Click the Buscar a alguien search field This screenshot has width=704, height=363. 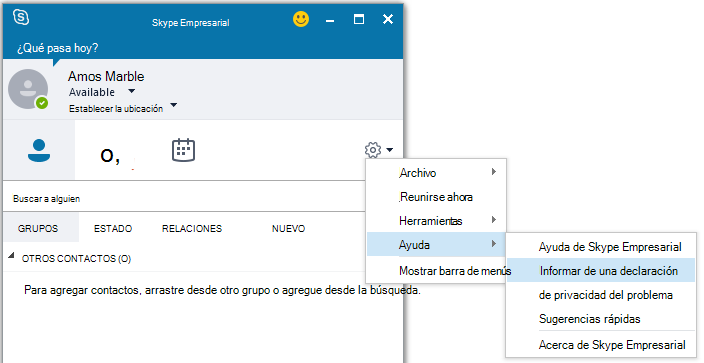point(184,199)
